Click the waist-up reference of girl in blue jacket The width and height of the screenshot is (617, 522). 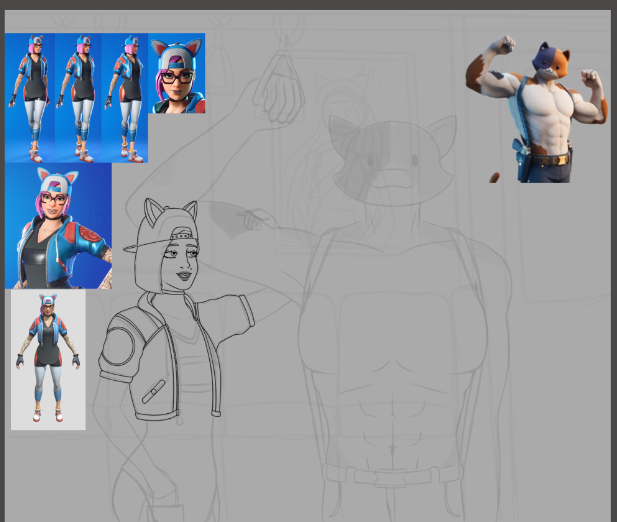pyautogui.click(x=58, y=226)
